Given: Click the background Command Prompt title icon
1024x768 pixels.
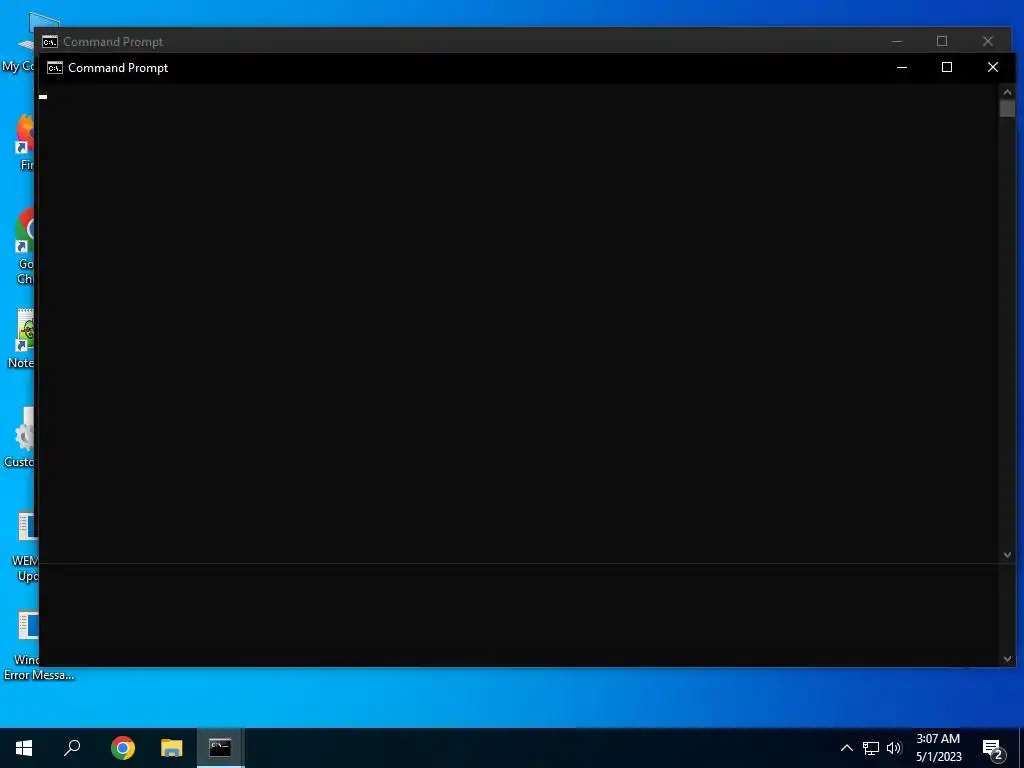Looking at the screenshot, I should [50, 42].
